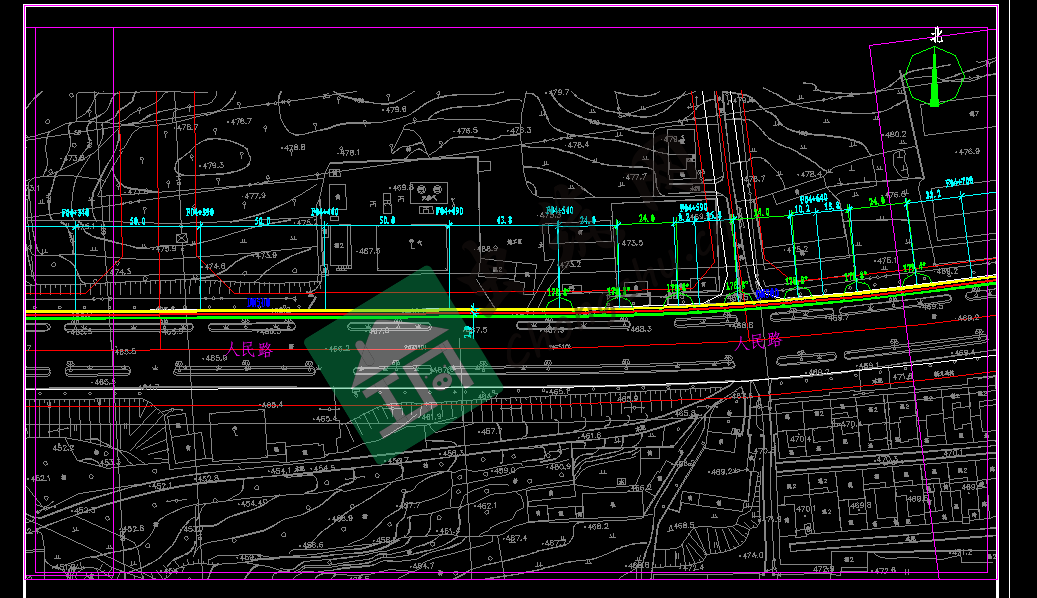Viewport: 1037px width, 598px height.
Task: Click the 10.2 green dimension text
Action: click(x=801, y=209)
